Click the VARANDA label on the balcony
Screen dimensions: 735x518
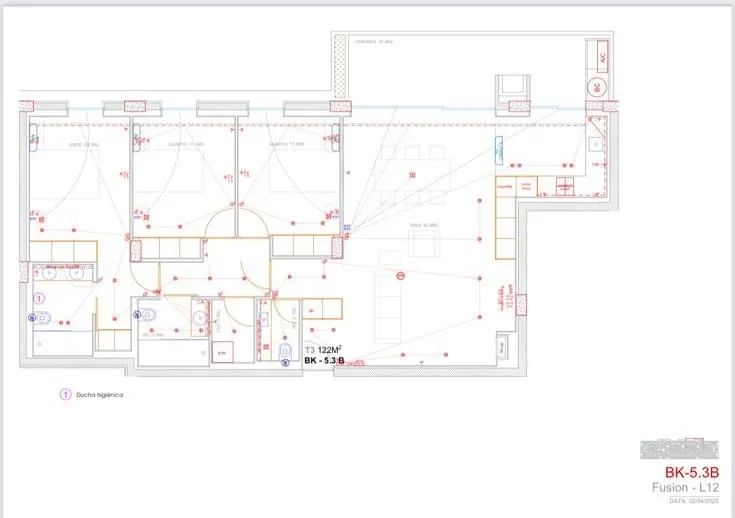(x=373, y=42)
